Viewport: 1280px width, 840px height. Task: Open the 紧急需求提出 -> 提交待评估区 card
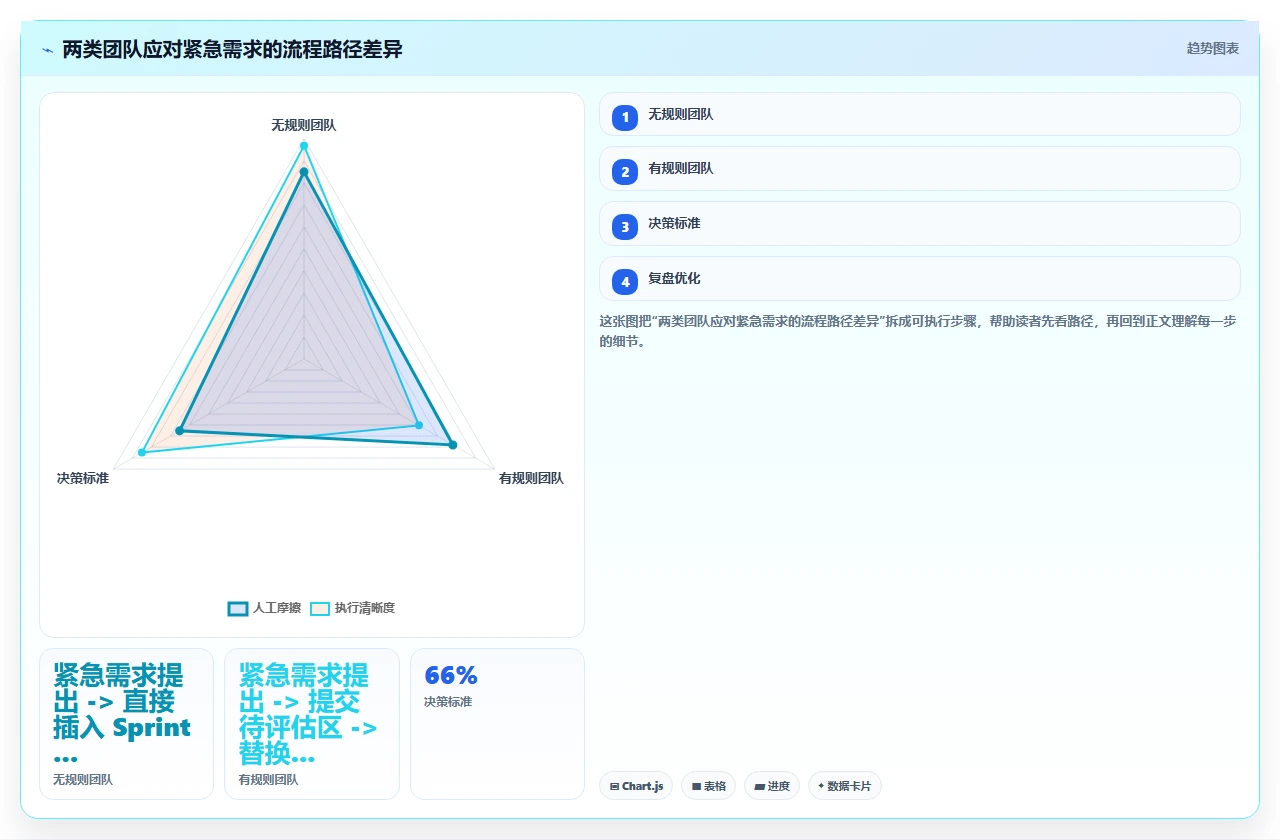tap(312, 724)
